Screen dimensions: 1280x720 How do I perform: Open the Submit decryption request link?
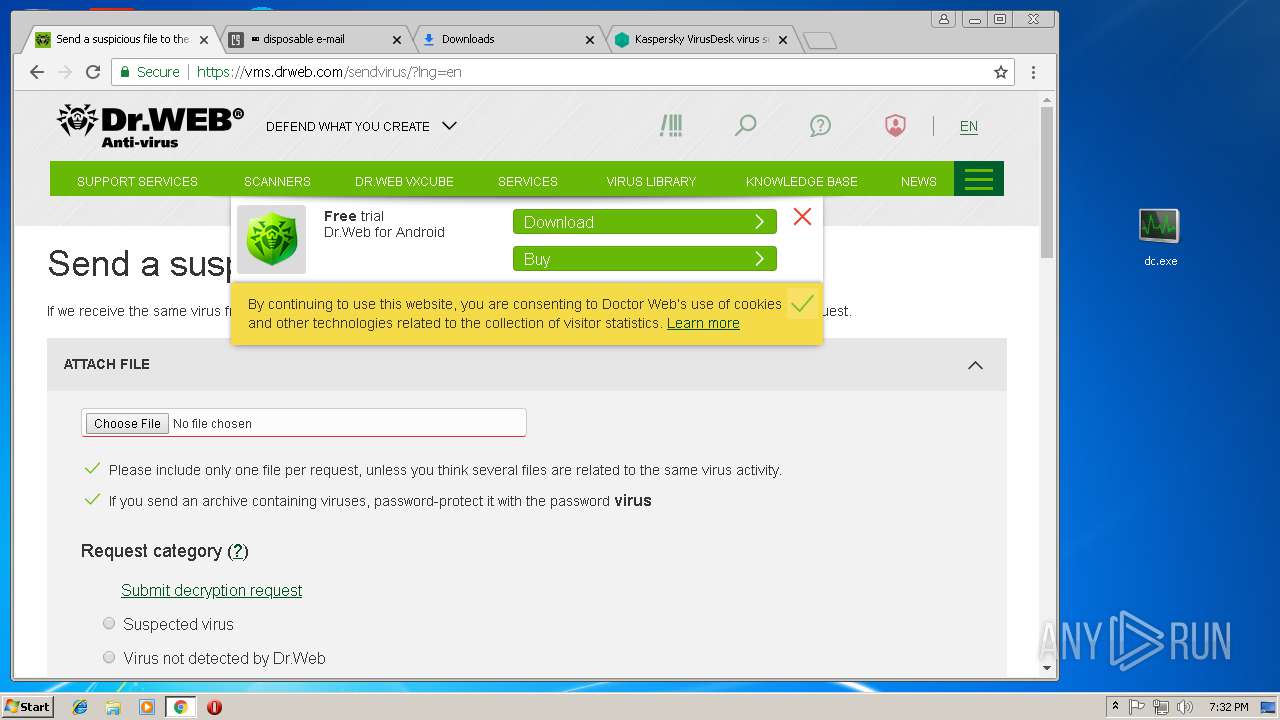[211, 590]
